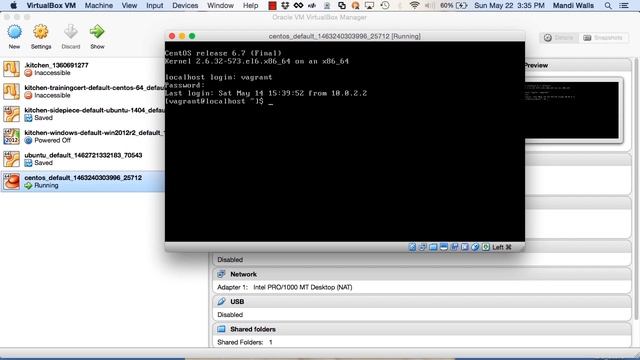Click inside the CentOS terminal screen

click(345, 141)
